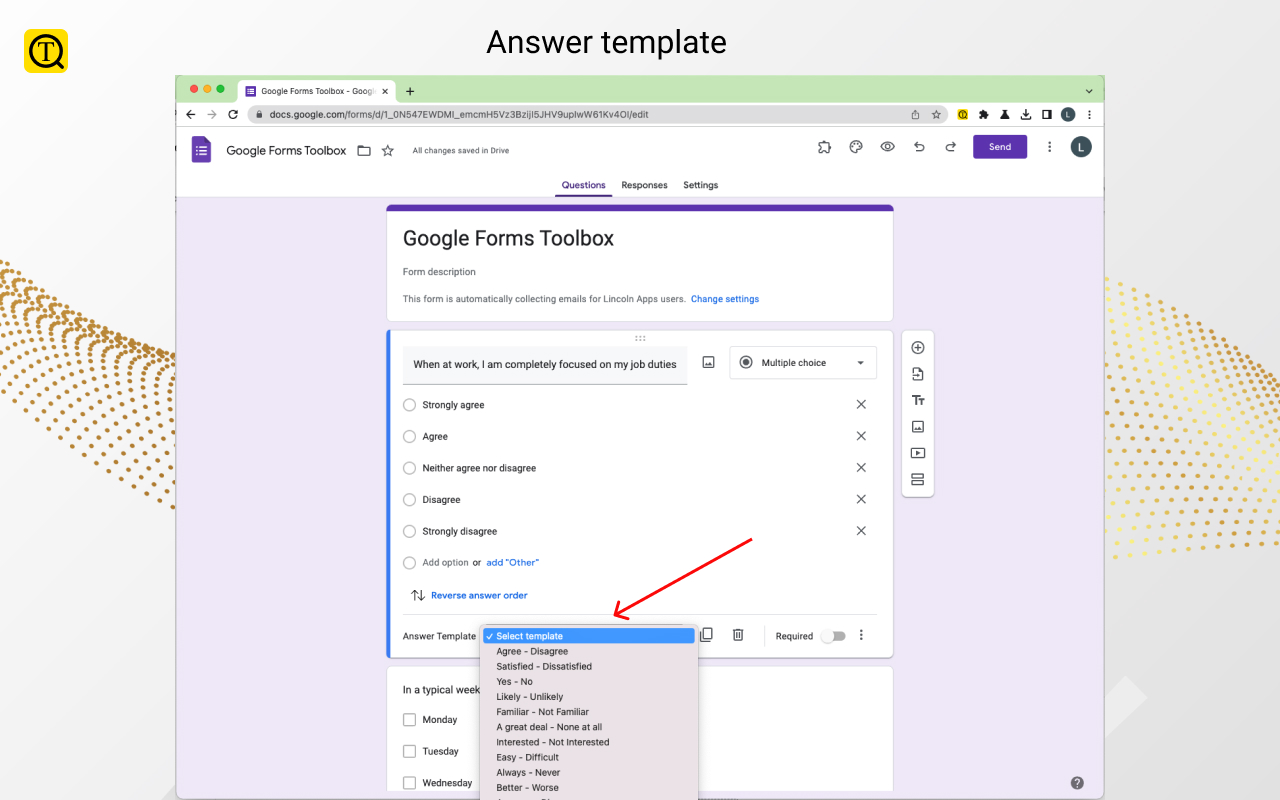Check the Monday checkbox
Image resolution: width=1280 pixels, height=800 pixels.
point(409,720)
